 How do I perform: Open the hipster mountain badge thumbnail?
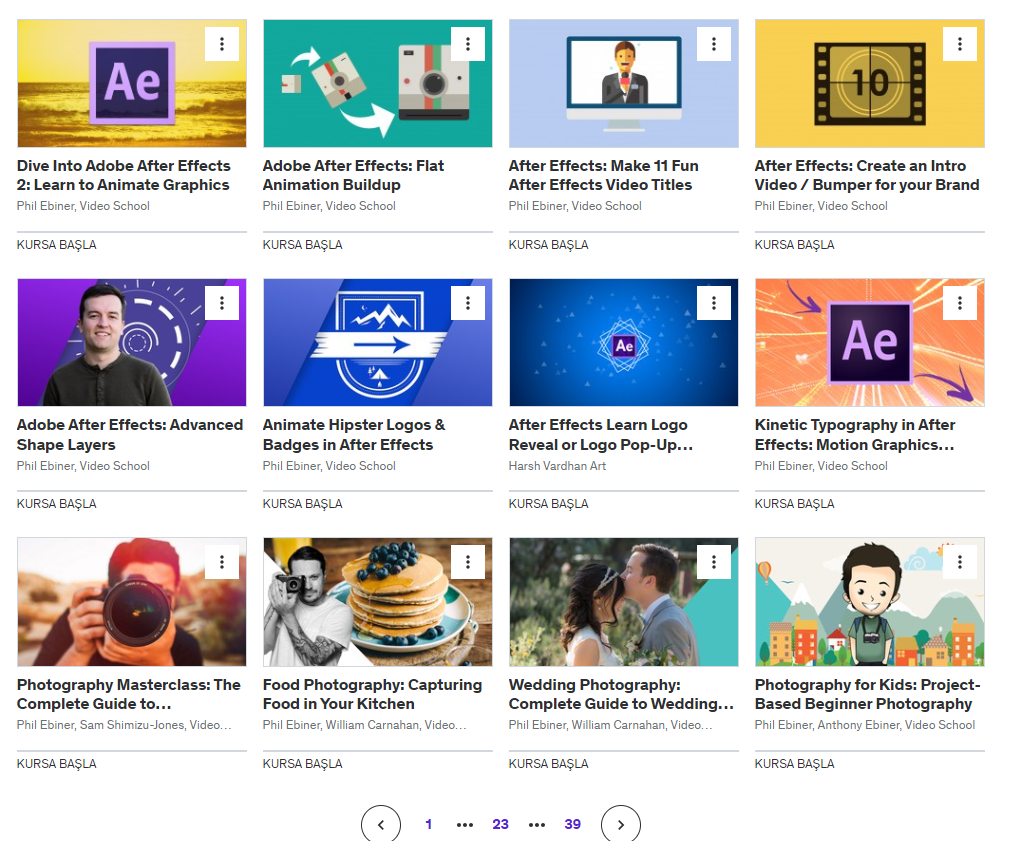pyautogui.click(x=378, y=342)
